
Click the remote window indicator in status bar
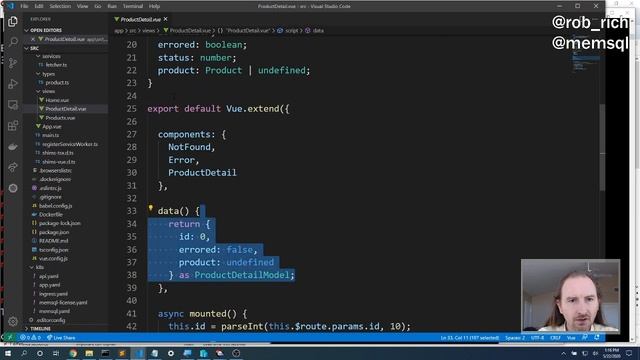click(x=10, y=338)
